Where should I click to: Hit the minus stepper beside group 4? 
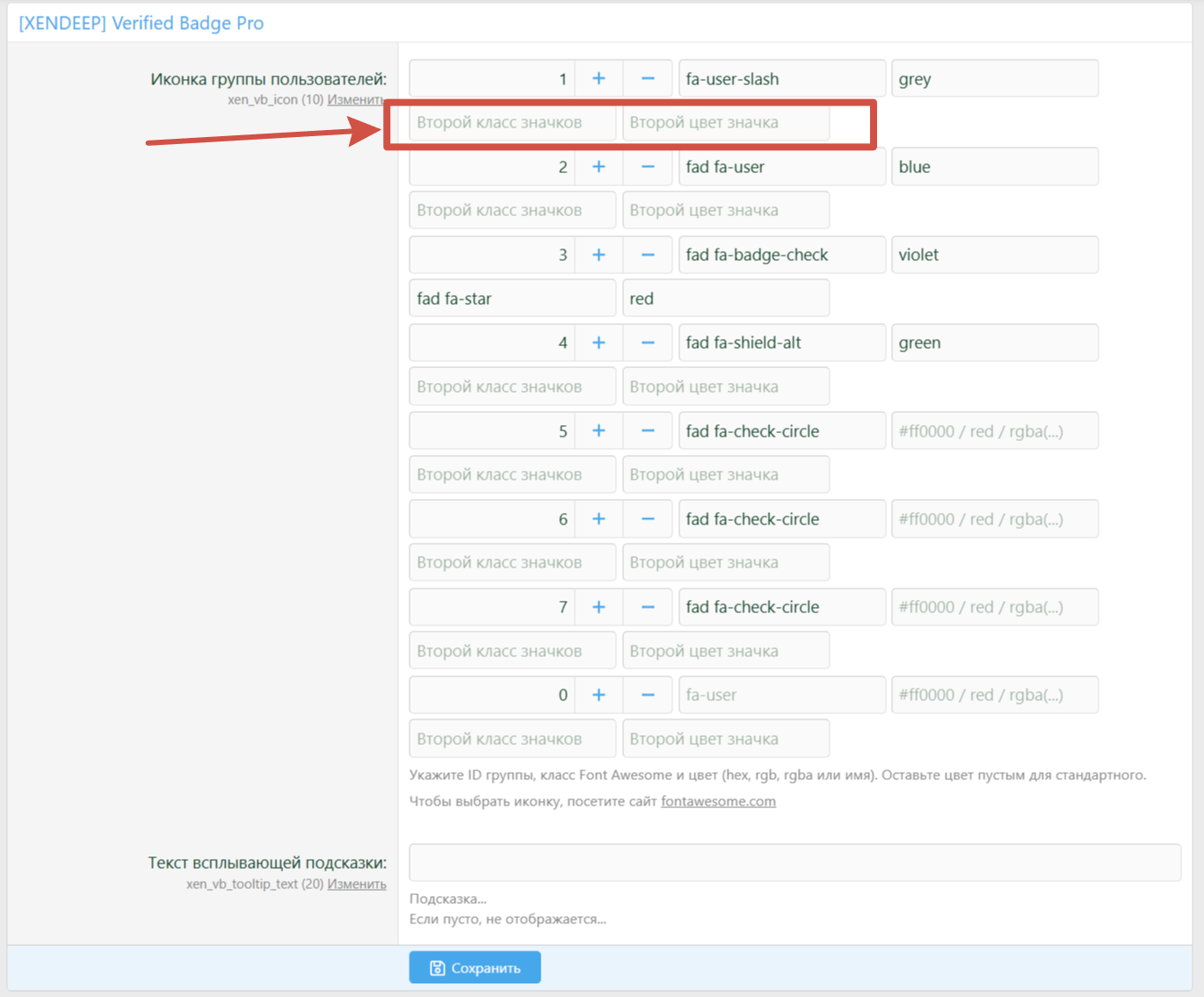point(648,343)
